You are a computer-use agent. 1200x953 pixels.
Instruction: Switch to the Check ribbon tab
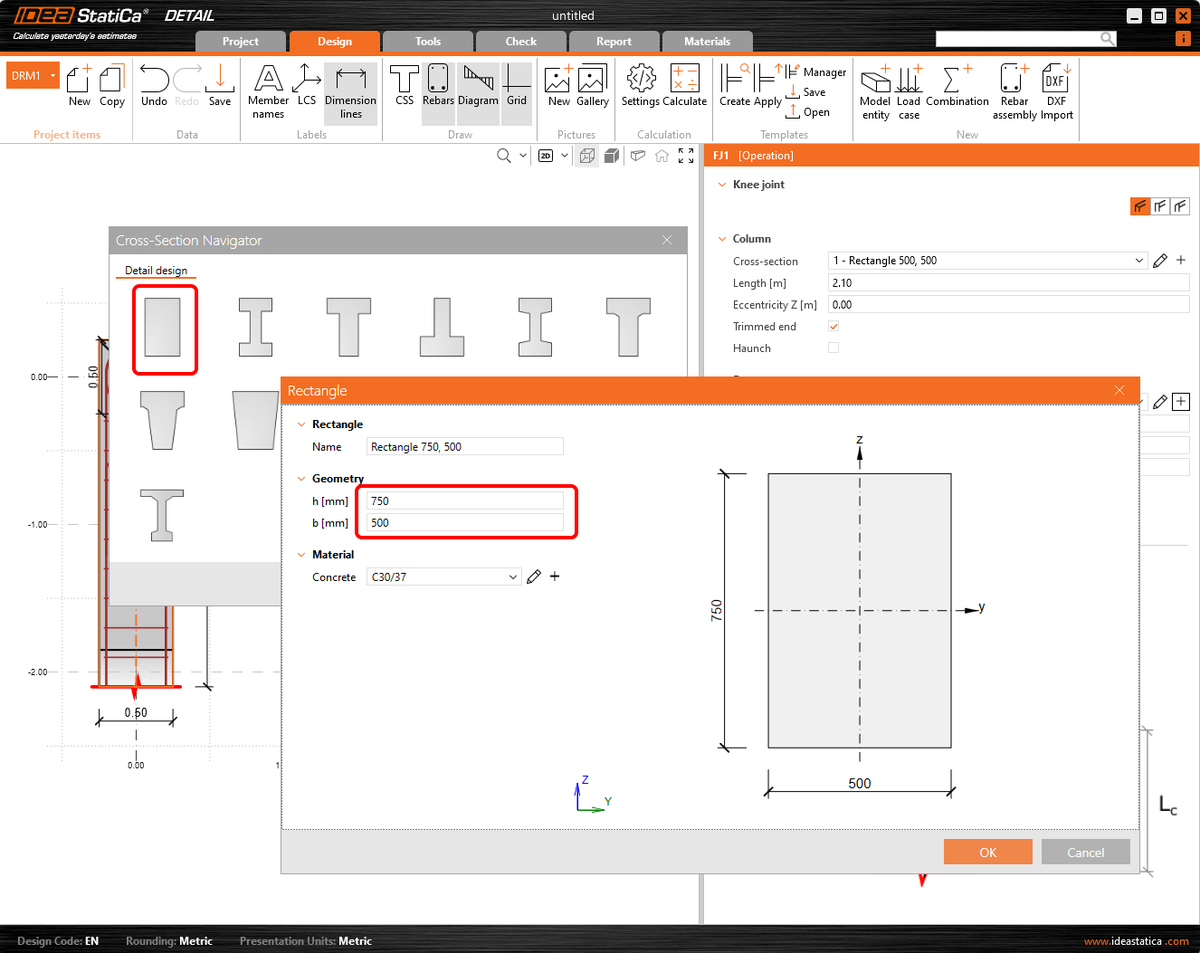[520, 41]
